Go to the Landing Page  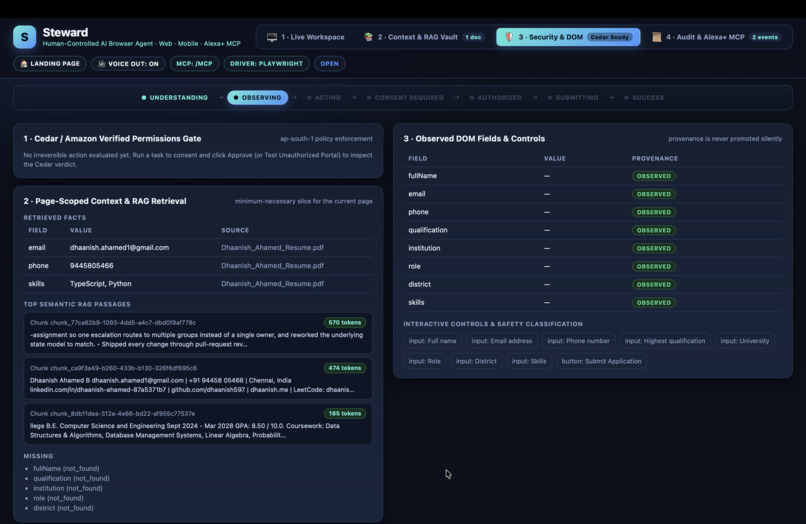pos(50,64)
